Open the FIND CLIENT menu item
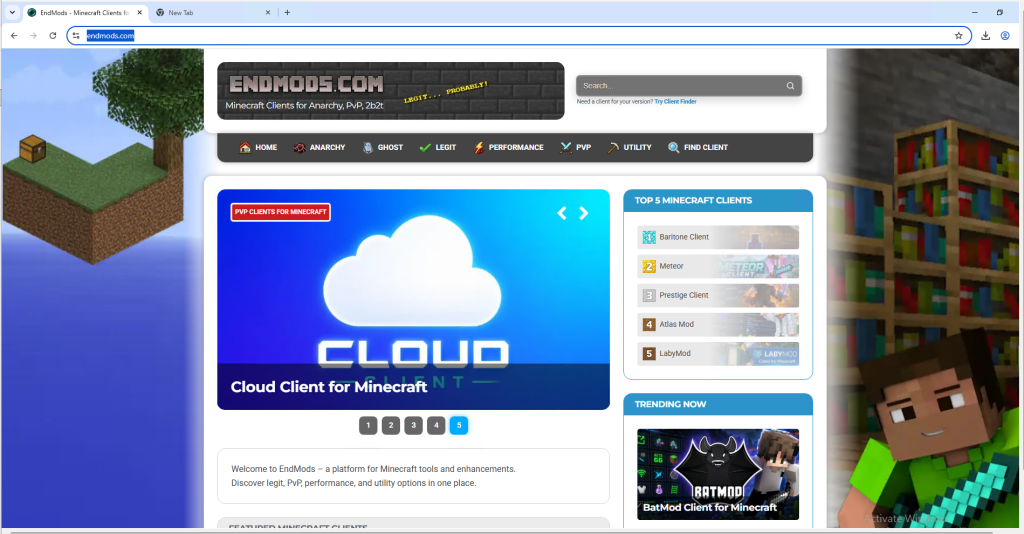Screen dimensions: 1024x534 tap(698, 148)
